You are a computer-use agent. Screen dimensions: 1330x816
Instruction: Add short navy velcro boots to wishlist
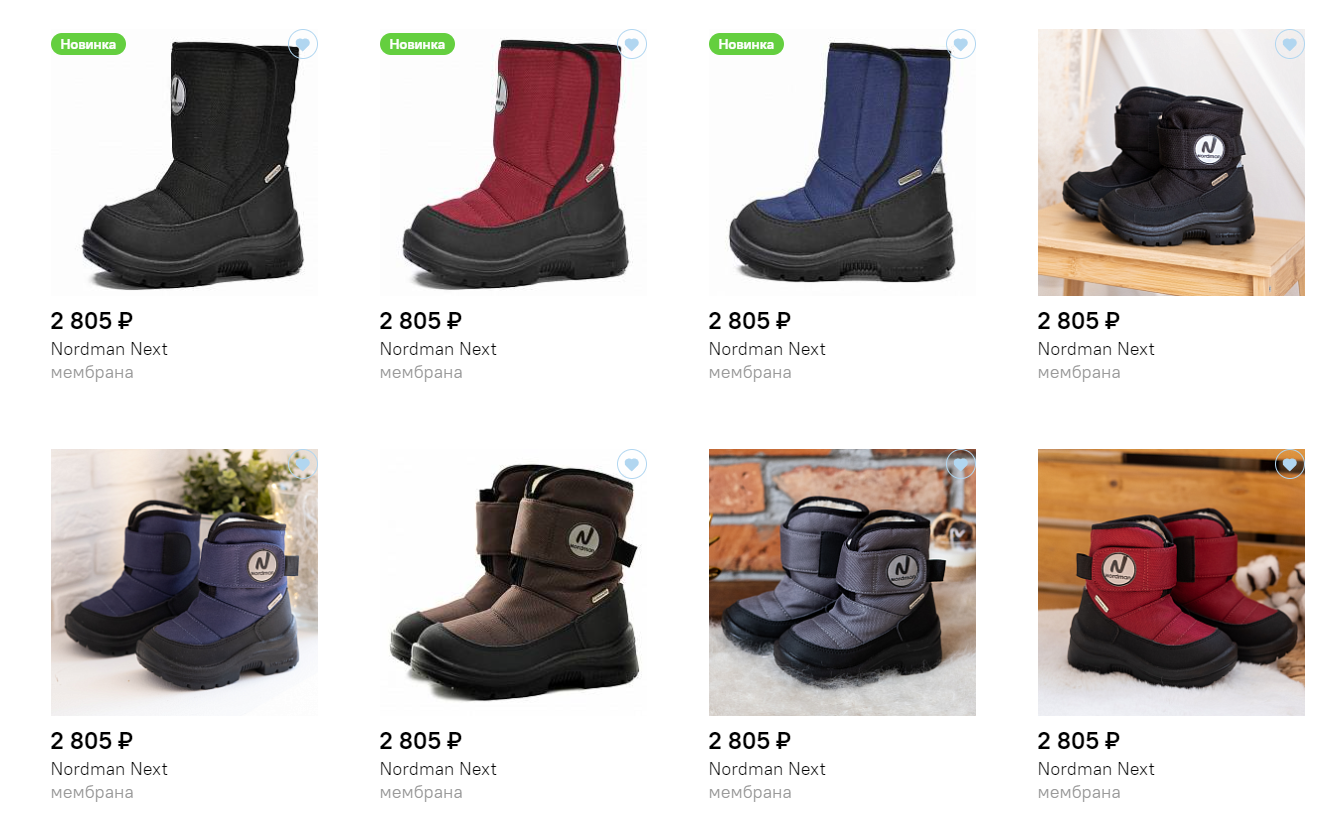click(x=303, y=464)
